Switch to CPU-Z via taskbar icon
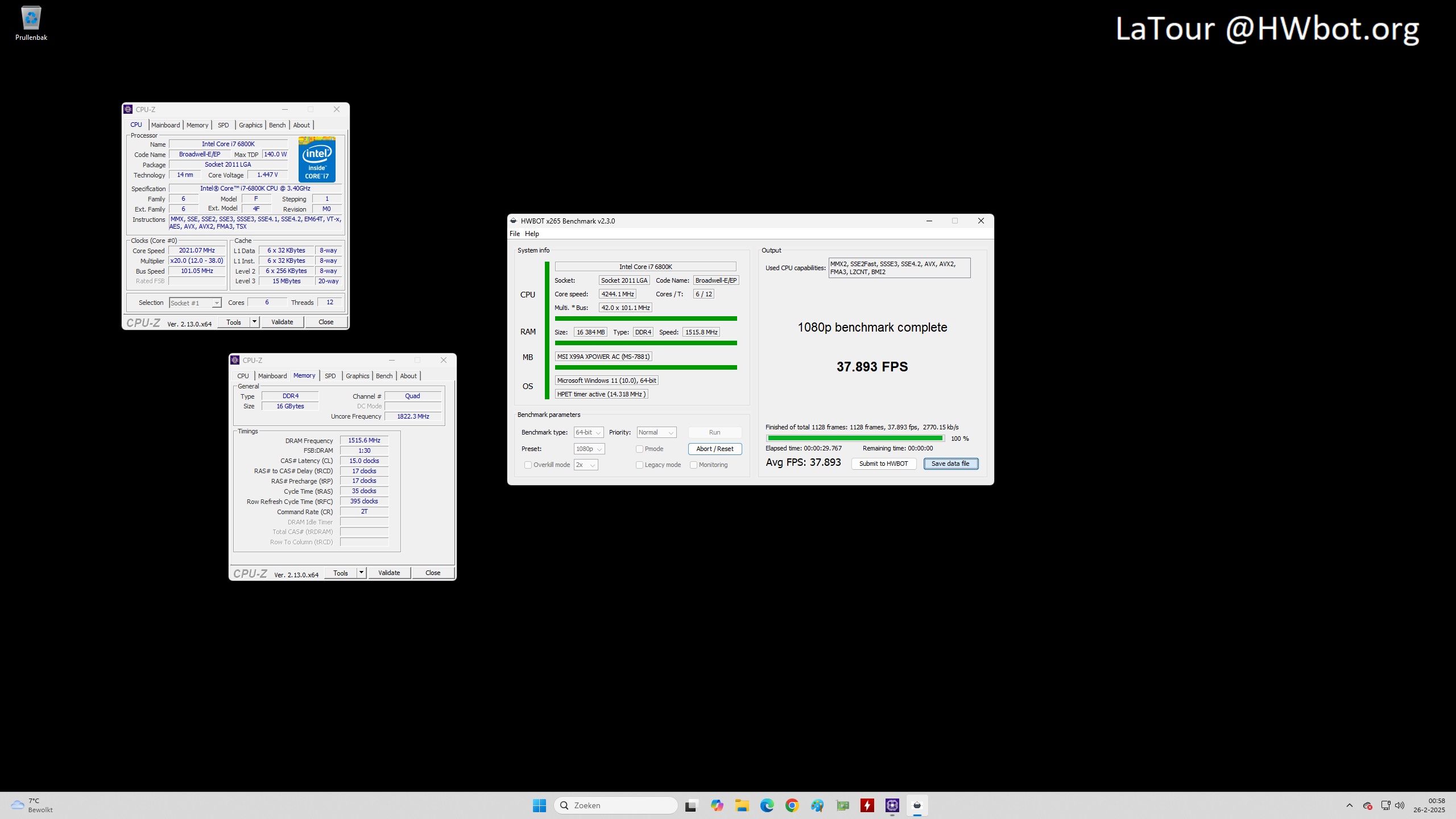Screen dimensions: 1456x819 click(892, 805)
